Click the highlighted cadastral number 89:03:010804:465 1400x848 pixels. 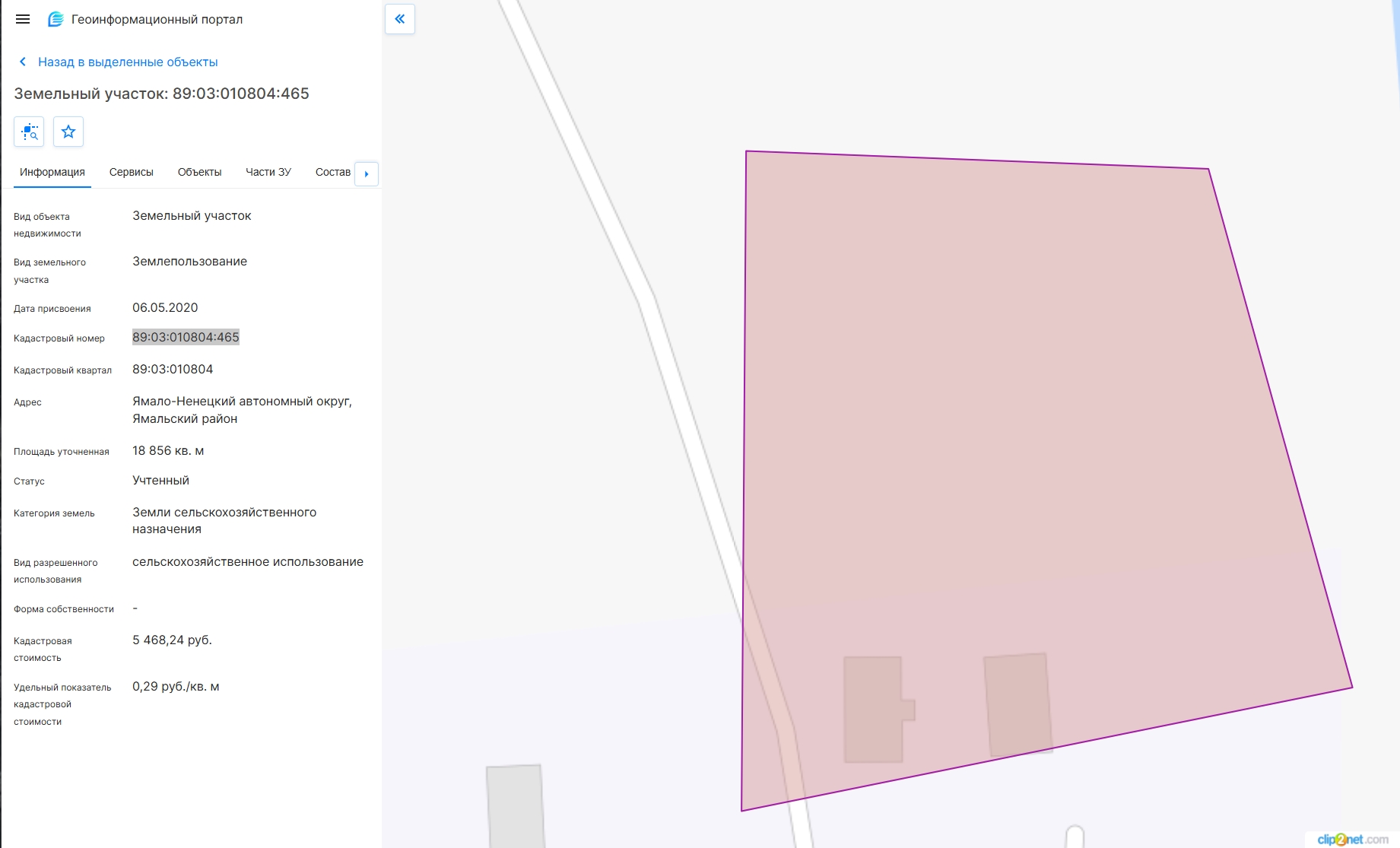186,337
